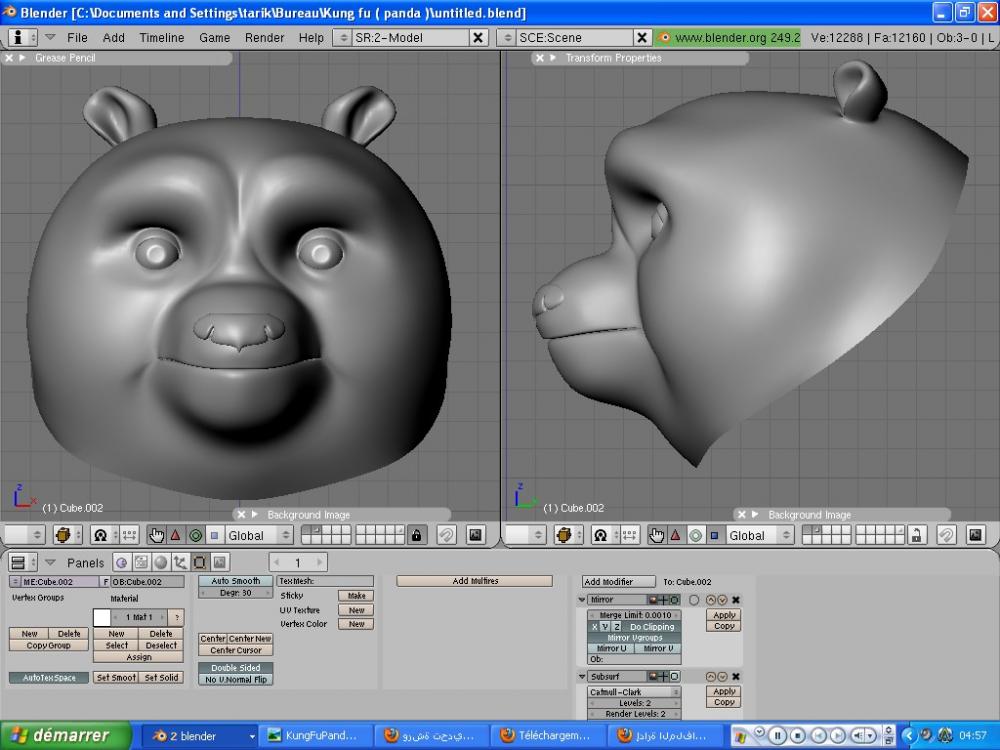
Task: Toggle the closed padlock layer lock in left viewport
Action: click(416, 534)
